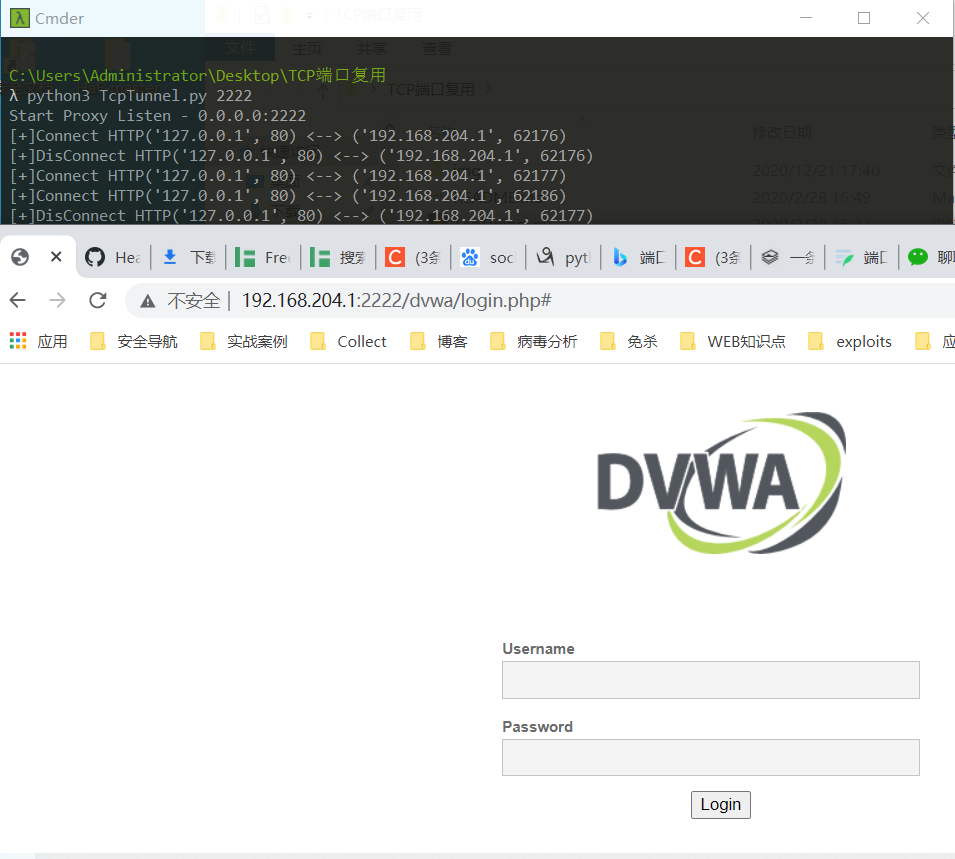Click the '不安全' not-secure text

point(194,300)
